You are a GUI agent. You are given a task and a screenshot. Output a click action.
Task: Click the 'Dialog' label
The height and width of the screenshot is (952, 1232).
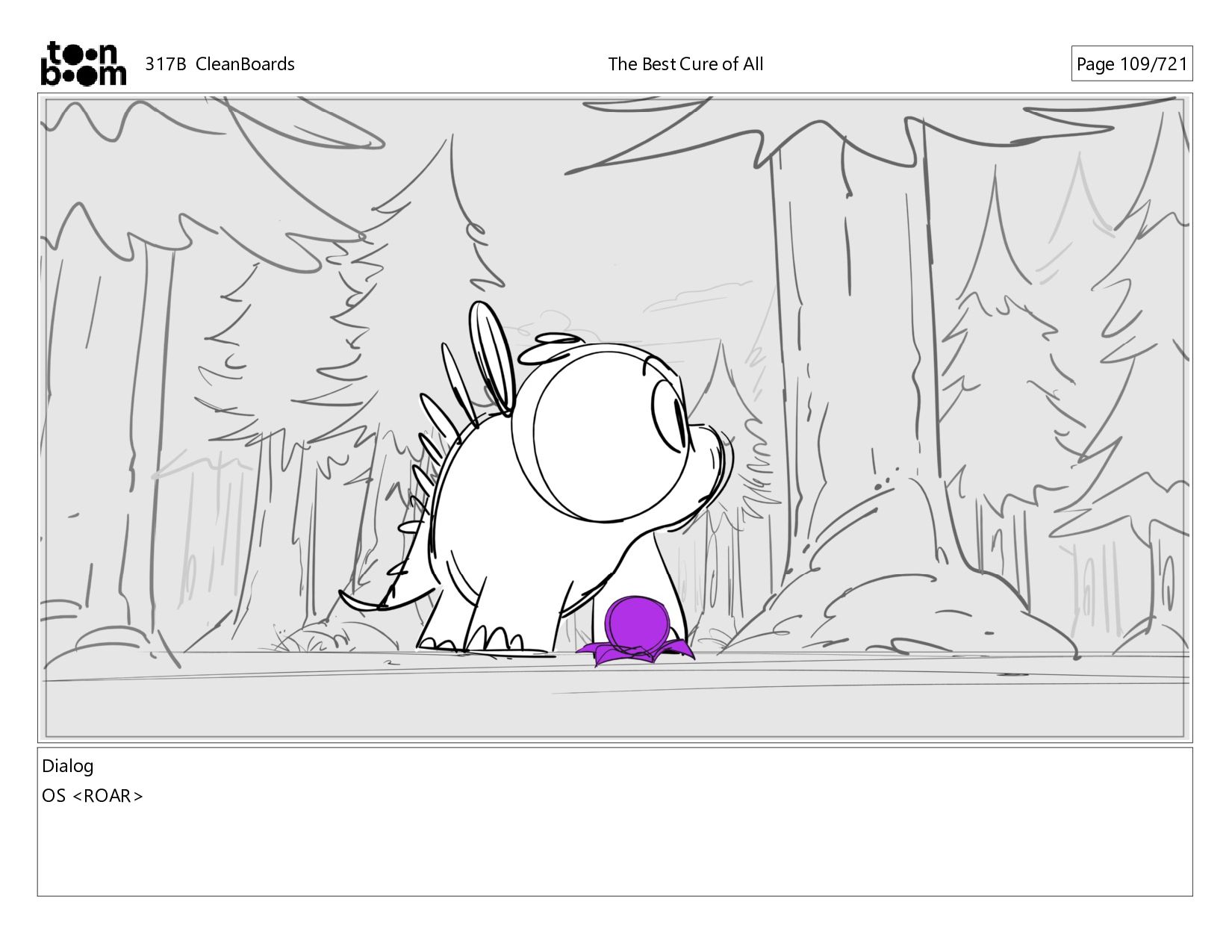tap(68, 766)
